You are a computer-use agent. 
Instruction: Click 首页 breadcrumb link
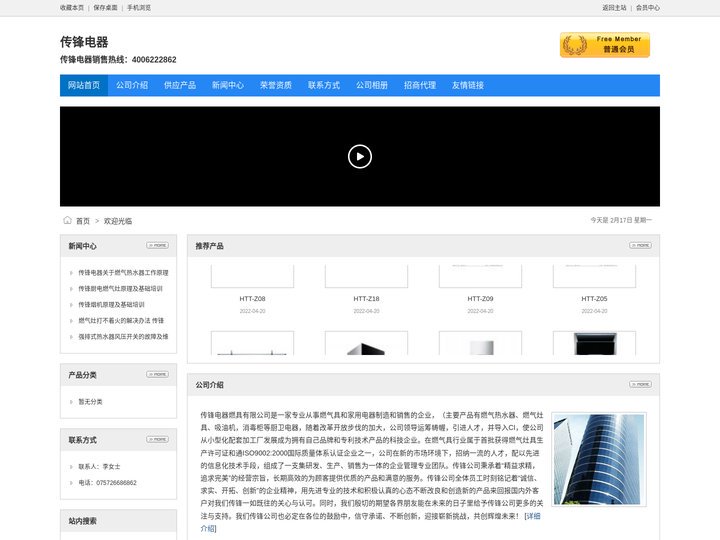[83, 221]
